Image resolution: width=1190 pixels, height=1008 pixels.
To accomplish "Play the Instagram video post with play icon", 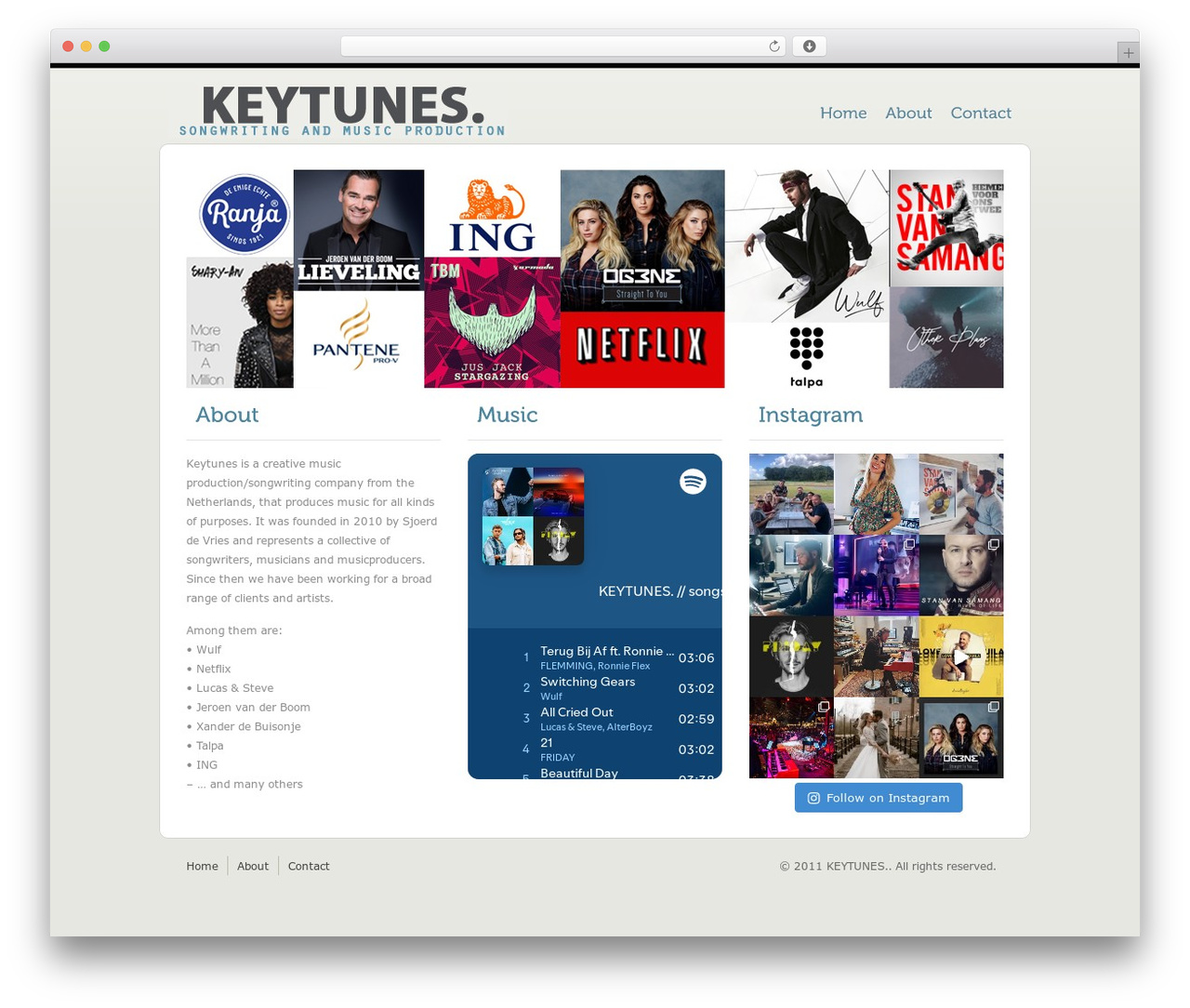I will click(x=961, y=657).
